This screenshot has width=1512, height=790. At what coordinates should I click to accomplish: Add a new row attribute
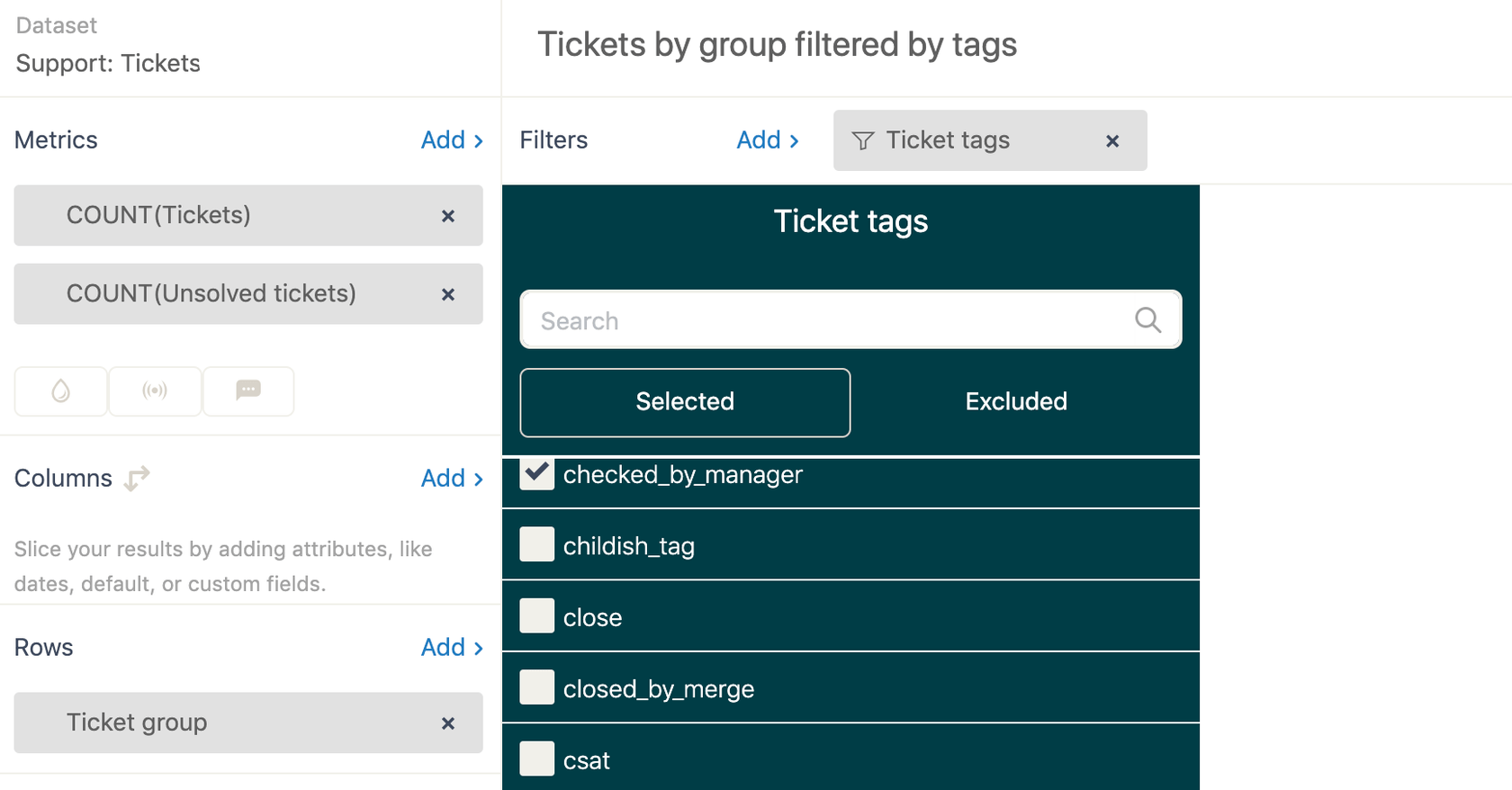[452, 648]
